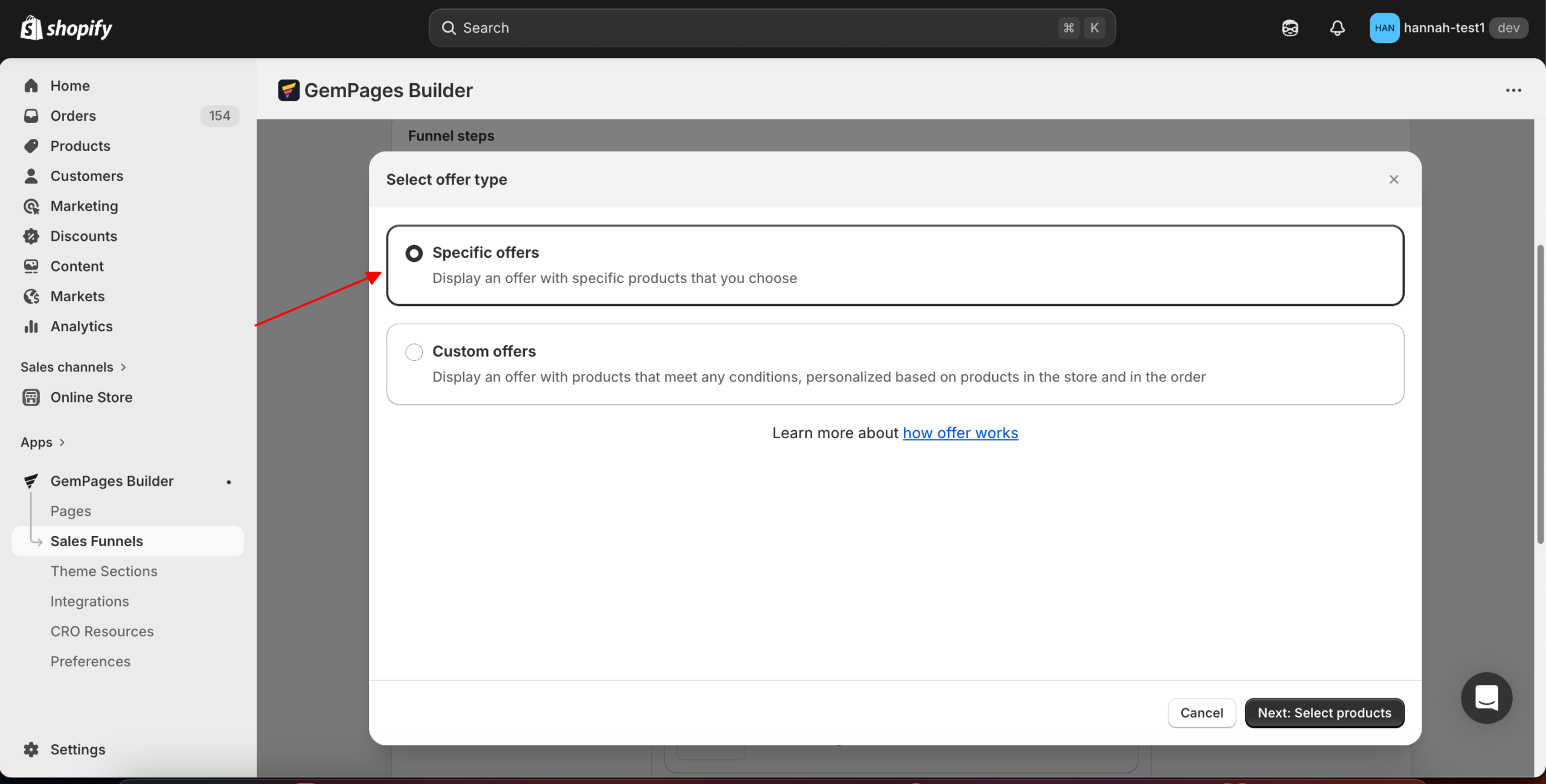Click the Shopify logo

65,27
